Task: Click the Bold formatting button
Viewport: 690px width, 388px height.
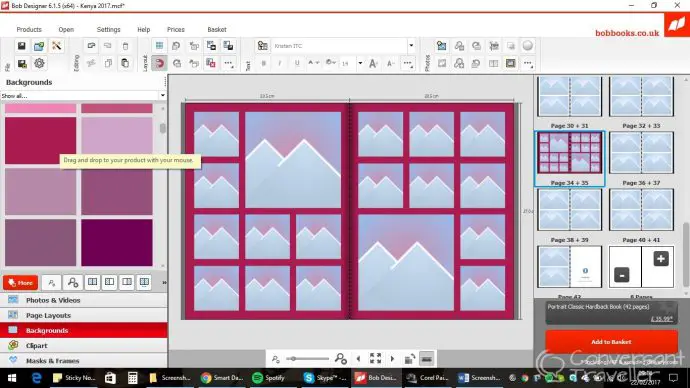Action: tap(264, 63)
